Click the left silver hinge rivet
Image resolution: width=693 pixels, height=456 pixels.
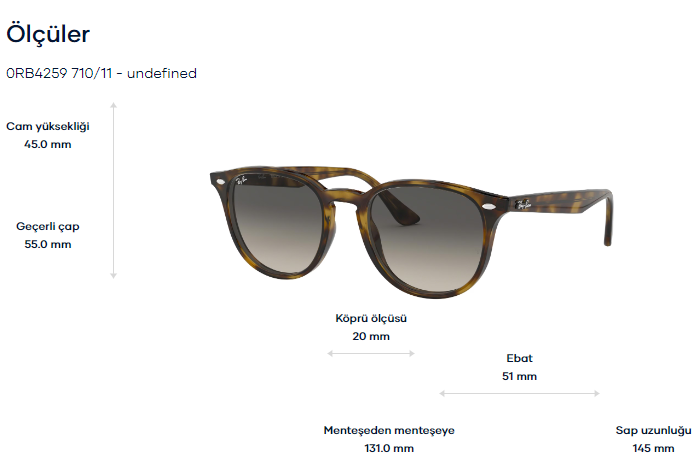(x=219, y=181)
